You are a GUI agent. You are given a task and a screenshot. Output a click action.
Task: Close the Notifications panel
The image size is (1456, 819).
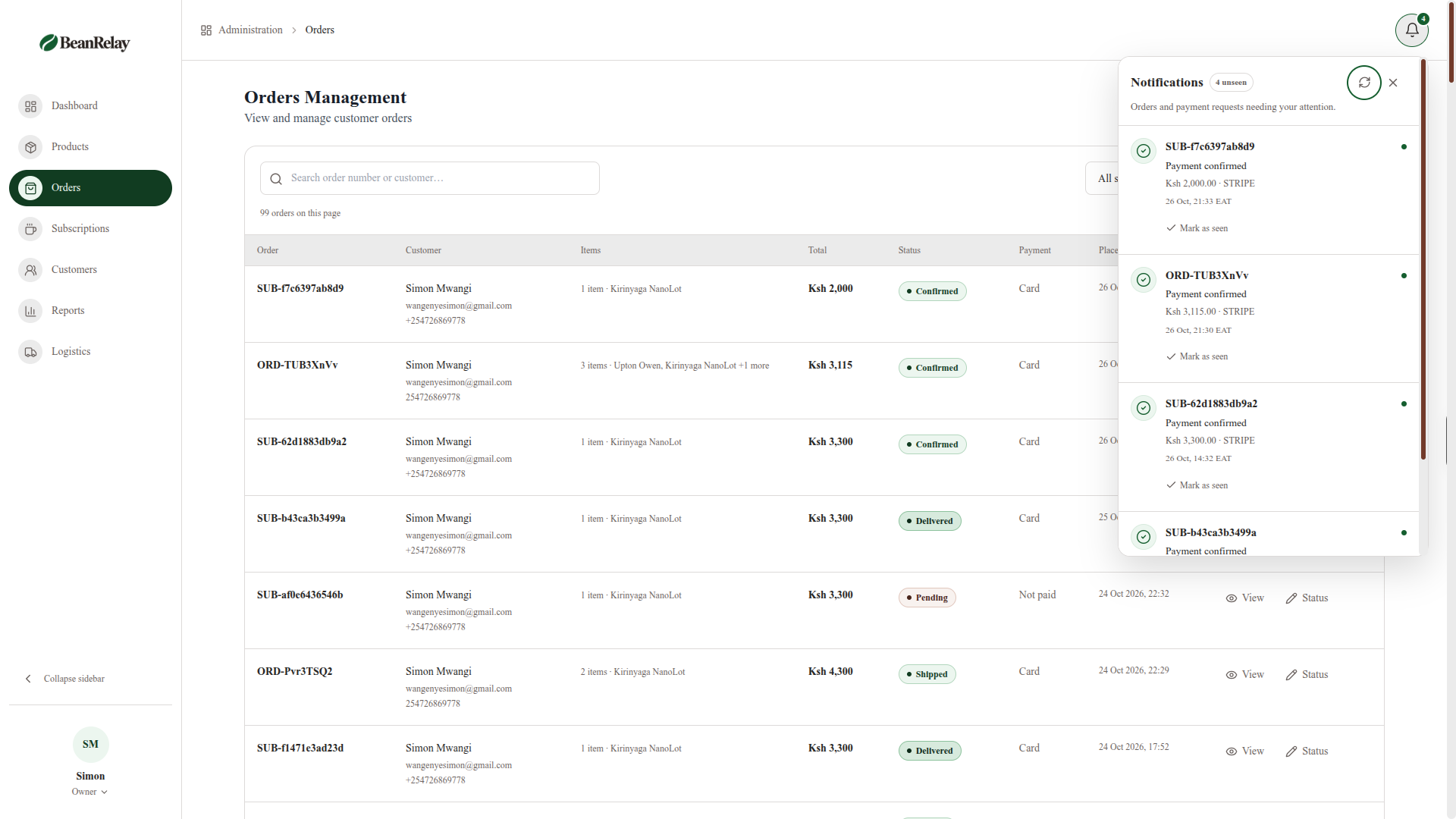tap(1393, 83)
